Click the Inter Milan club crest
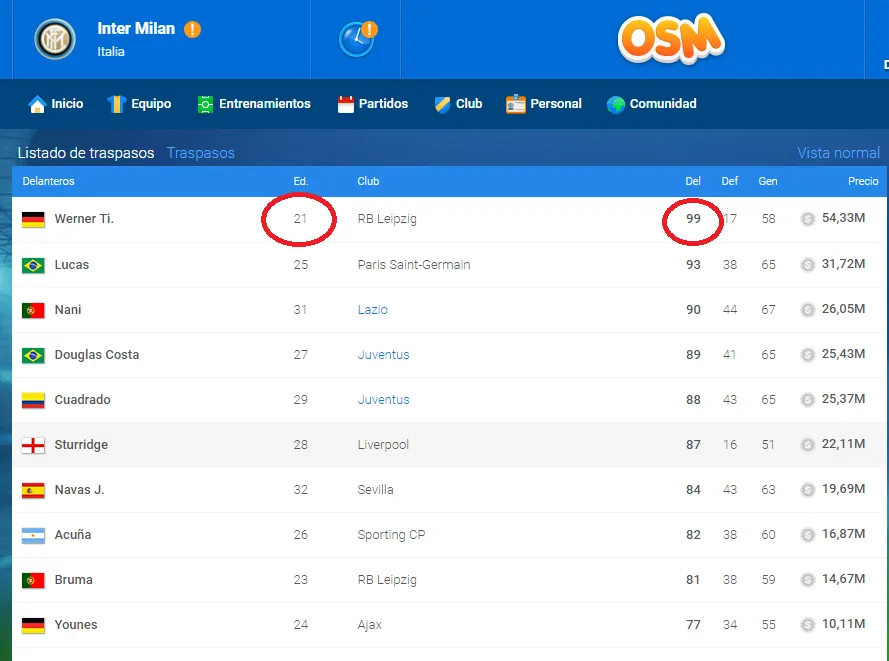Image resolution: width=889 pixels, height=661 pixels. click(55, 39)
